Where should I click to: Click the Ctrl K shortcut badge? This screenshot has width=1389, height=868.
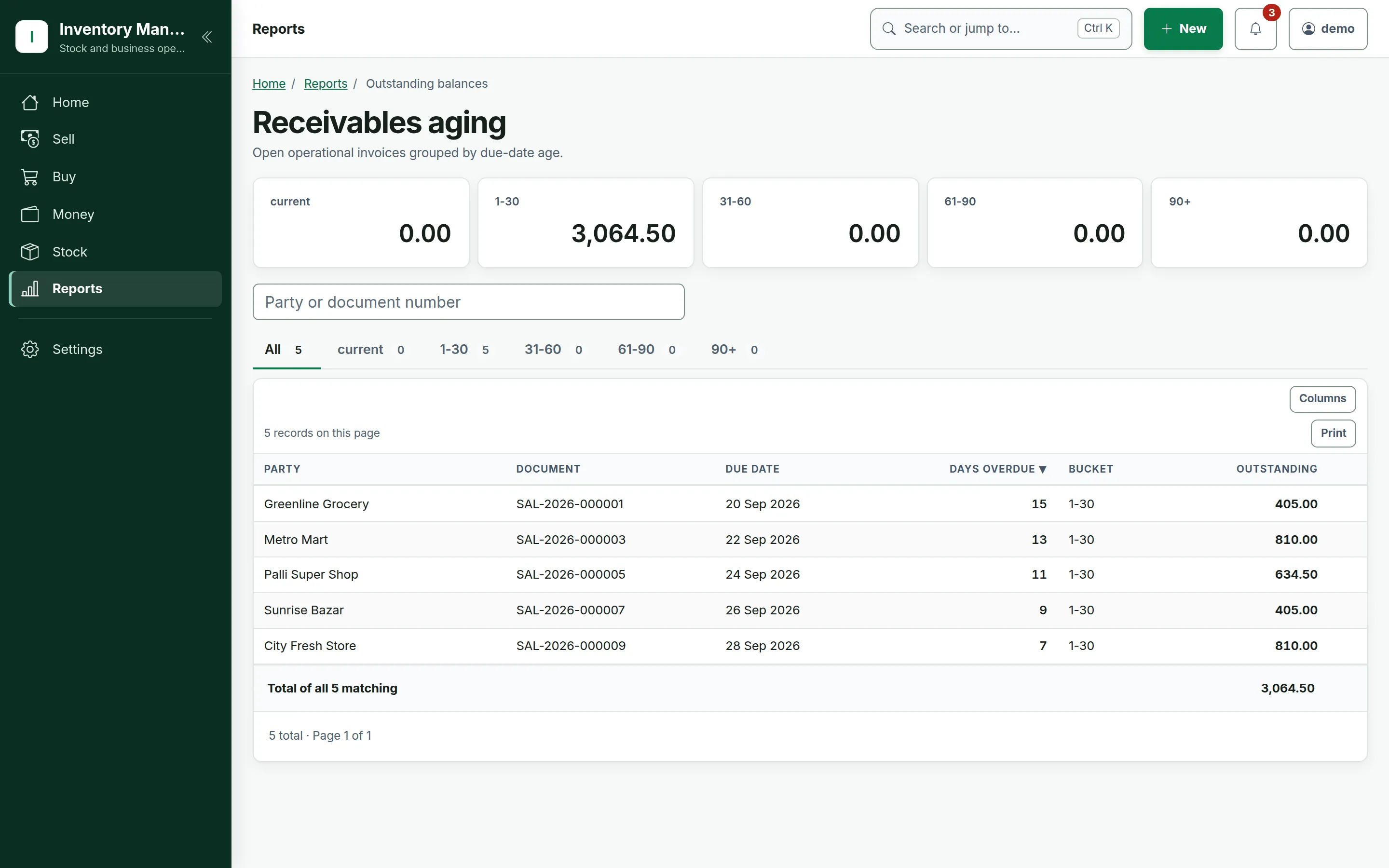(x=1098, y=28)
